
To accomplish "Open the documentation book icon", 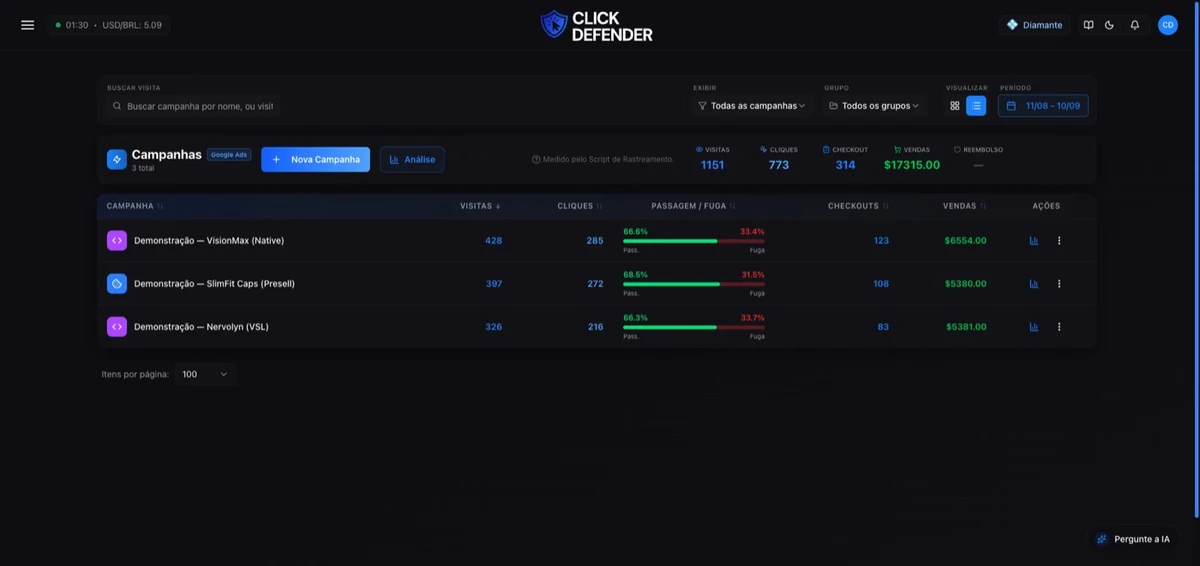I will (x=1089, y=25).
